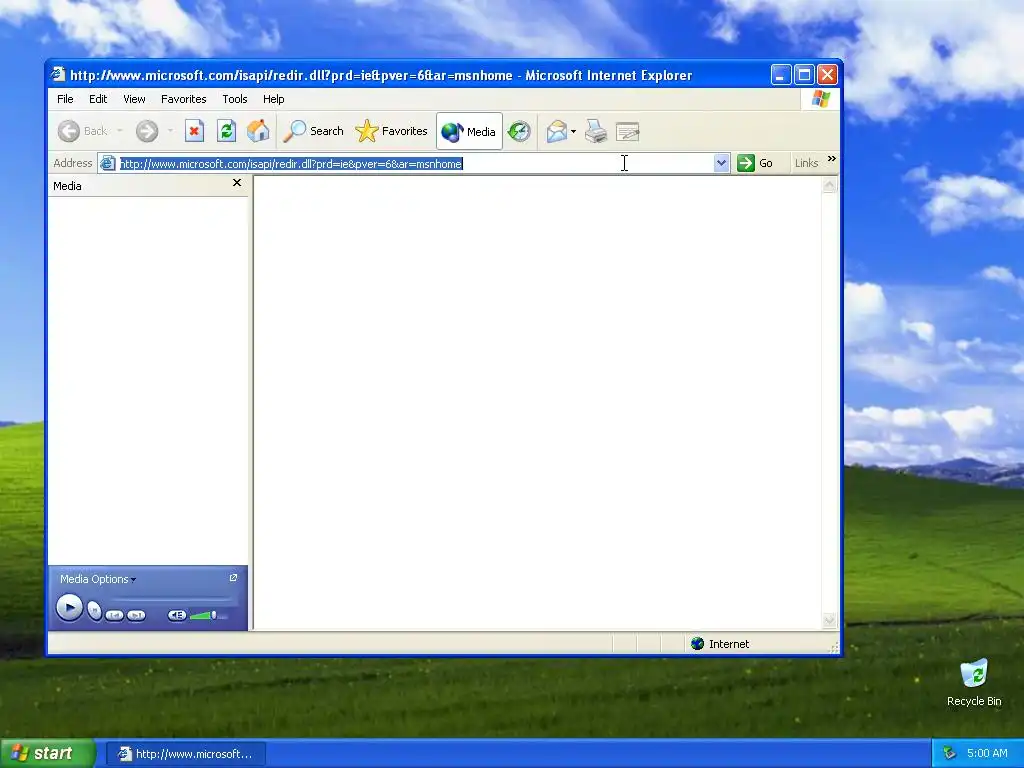Open the Help menu

tap(274, 99)
